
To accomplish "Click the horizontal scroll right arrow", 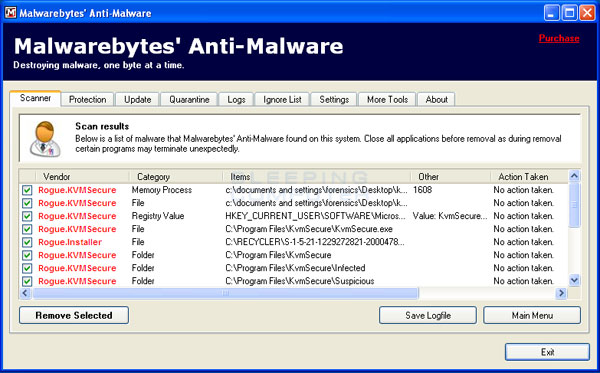I will [x=561, y=293].
